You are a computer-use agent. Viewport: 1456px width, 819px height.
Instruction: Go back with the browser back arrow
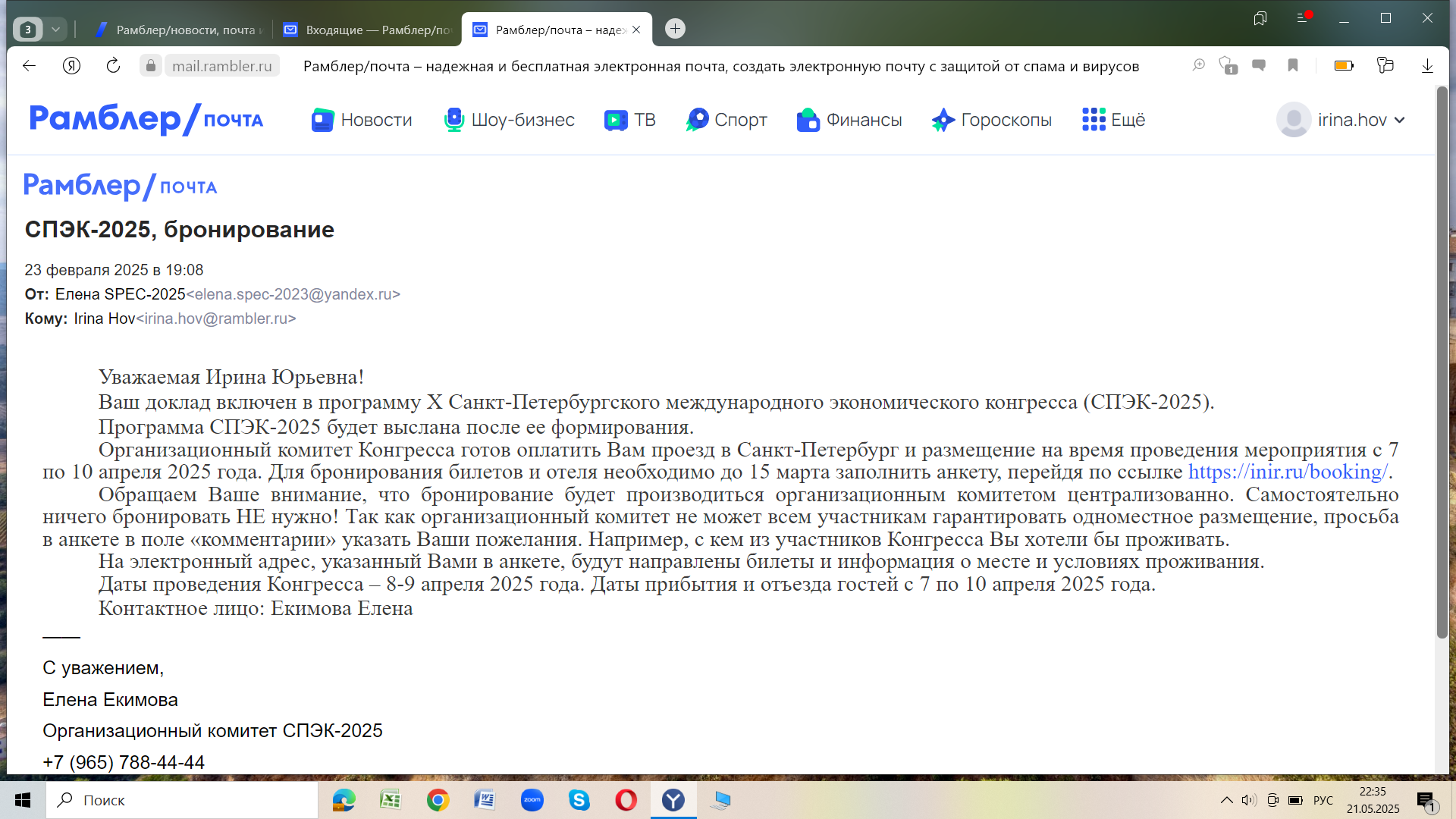(x=29, y=66)
